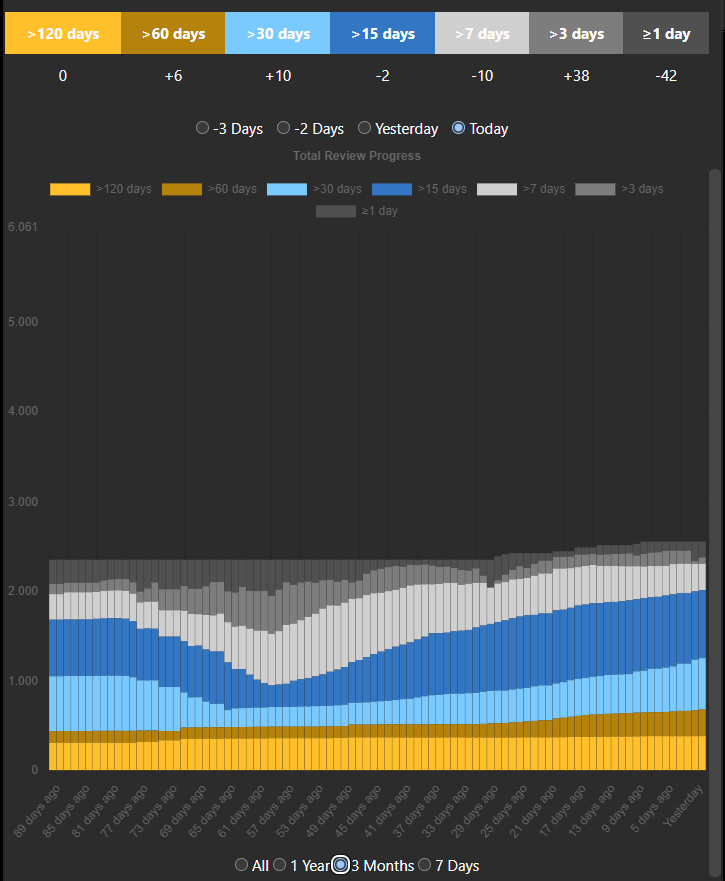Select the '-2 Days' radio option
725x881 pixels.
284,128
